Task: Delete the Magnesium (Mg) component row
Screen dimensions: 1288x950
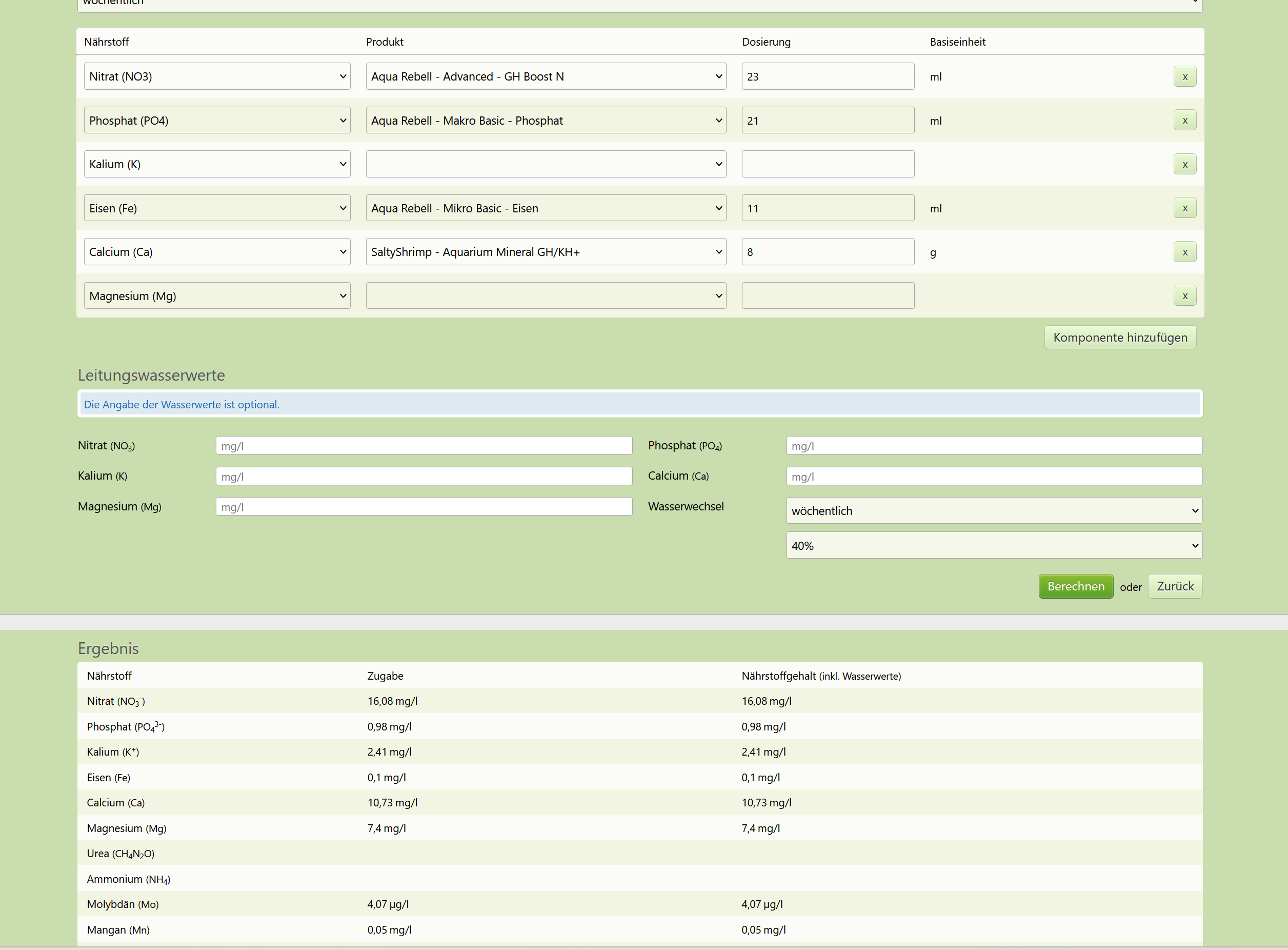Action: pos(1184,295)
